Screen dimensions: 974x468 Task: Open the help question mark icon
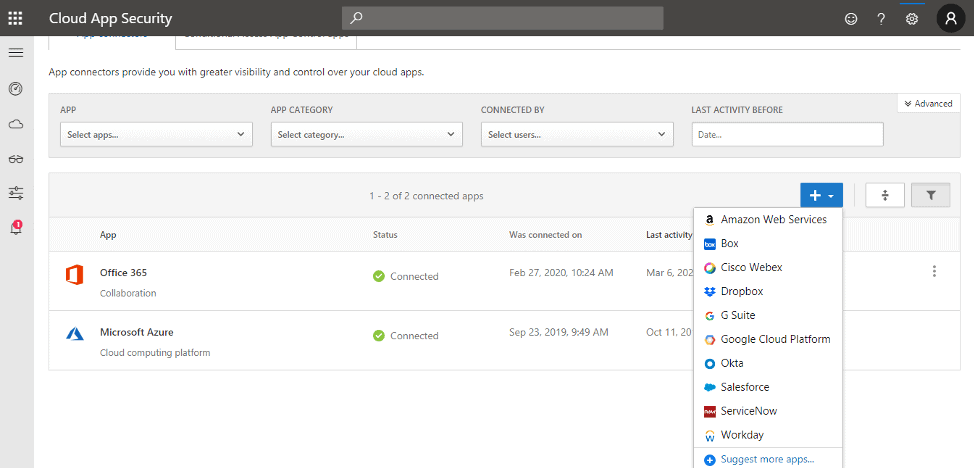pos(881,19)
